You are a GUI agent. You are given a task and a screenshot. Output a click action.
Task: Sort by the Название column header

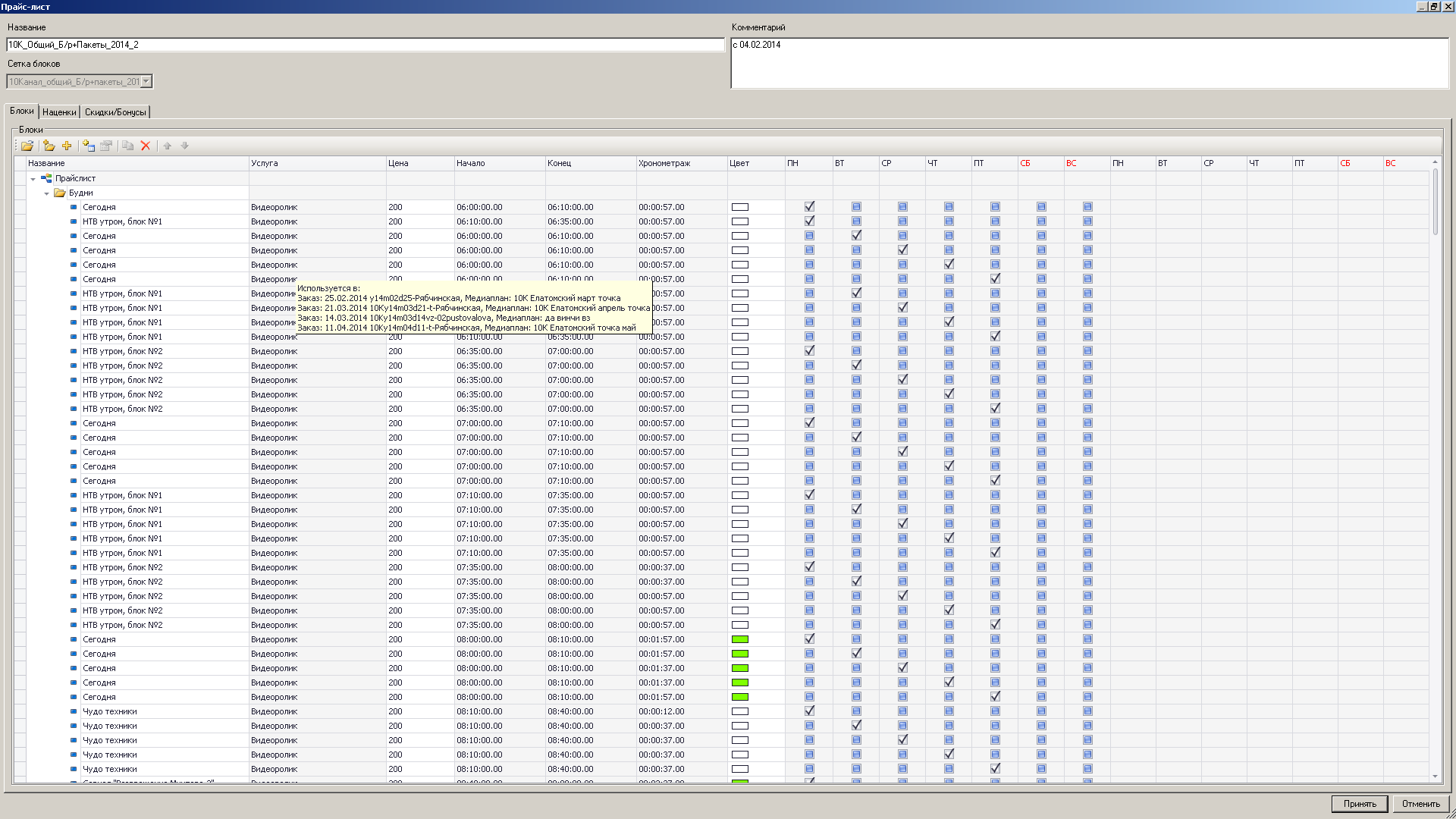coord(138,163)
